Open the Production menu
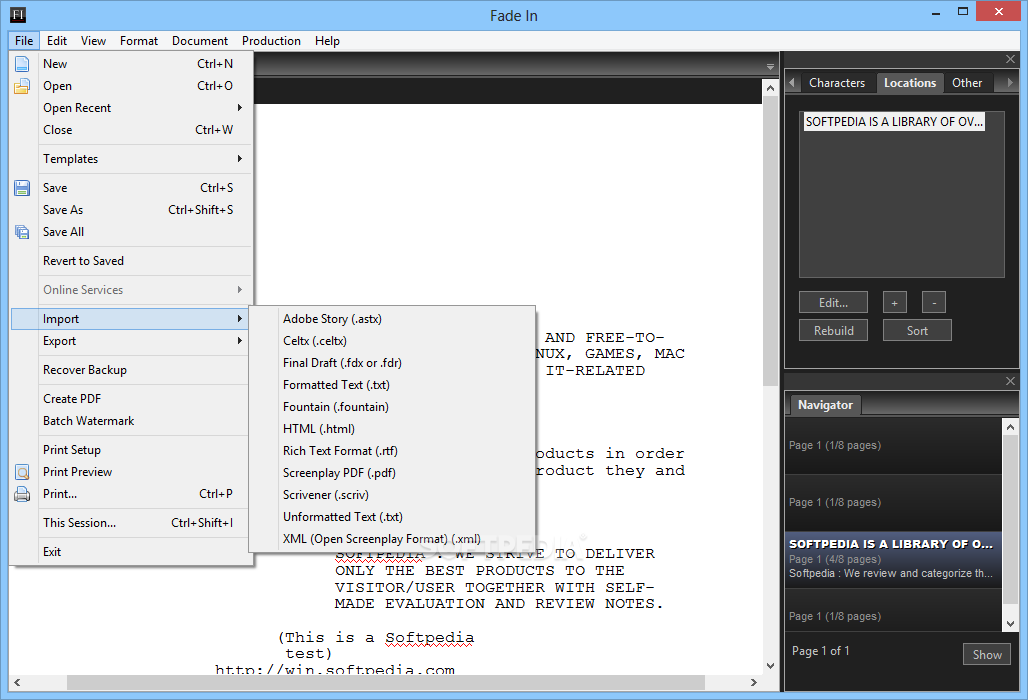This screenshot has height=700, width=1028. tap(271, 41)
